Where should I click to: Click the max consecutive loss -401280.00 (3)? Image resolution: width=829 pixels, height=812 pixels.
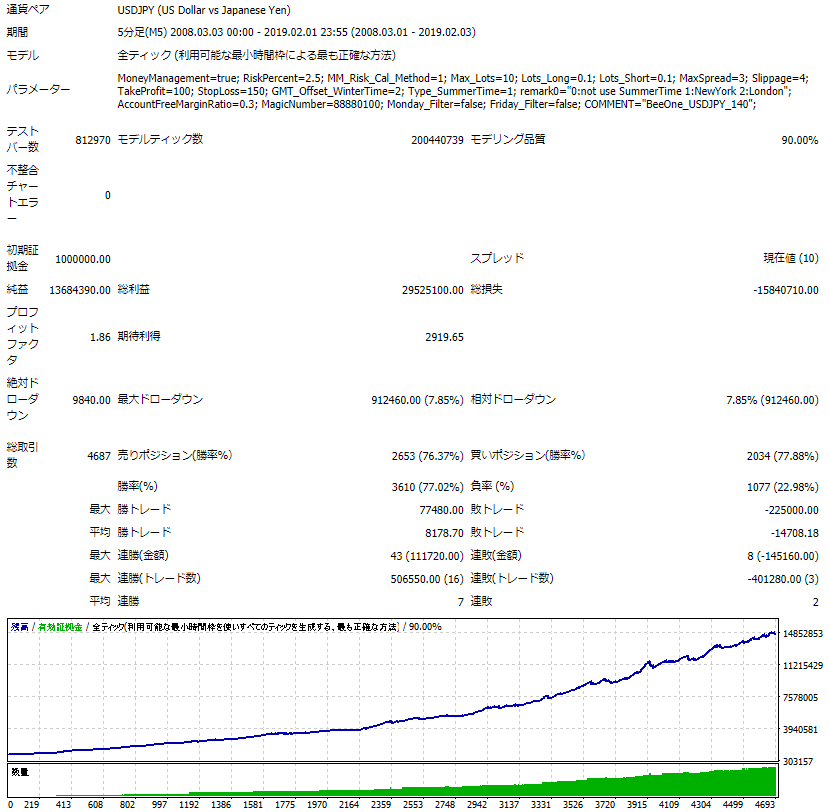(782, 579)
